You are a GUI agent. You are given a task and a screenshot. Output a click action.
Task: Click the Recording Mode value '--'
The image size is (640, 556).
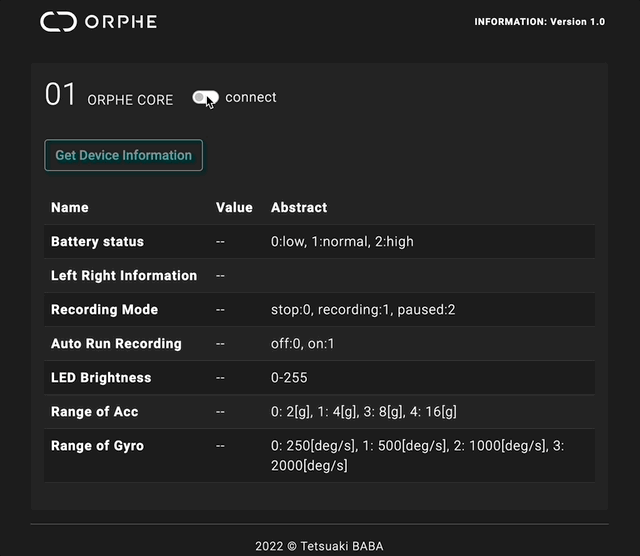click(x=220, y=310)
